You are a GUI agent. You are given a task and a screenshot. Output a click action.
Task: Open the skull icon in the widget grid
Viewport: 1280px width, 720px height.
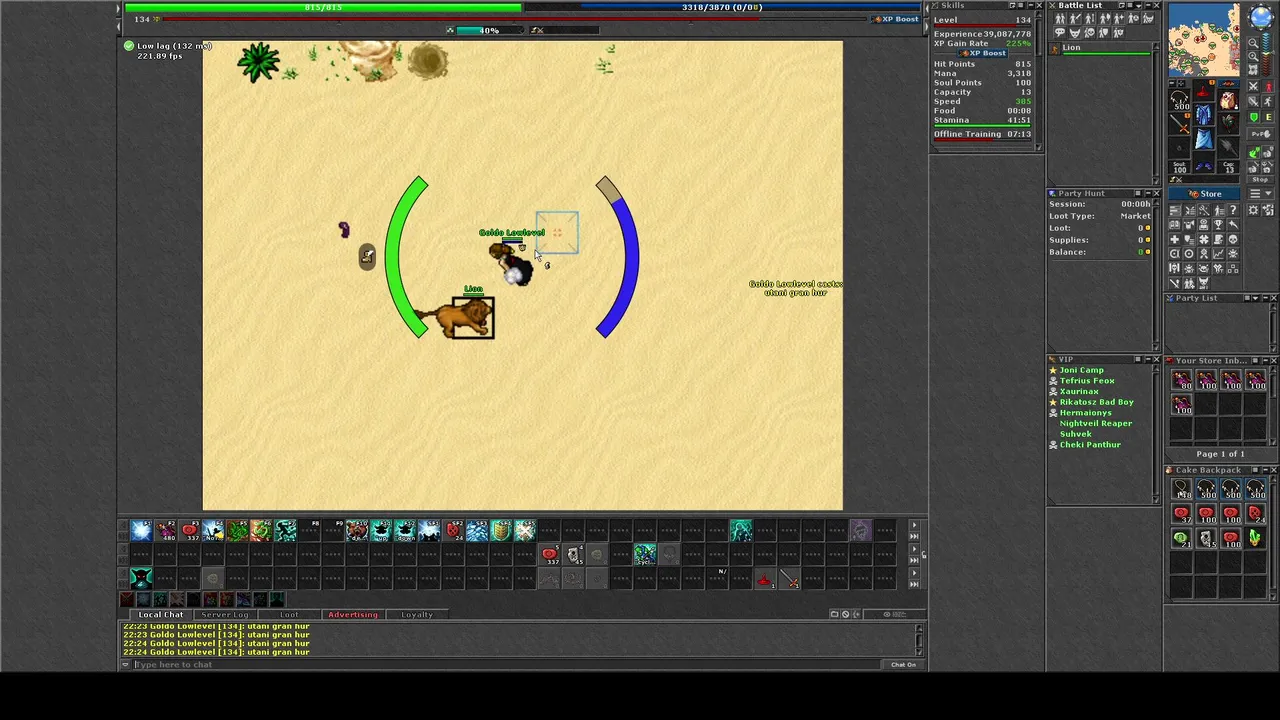coord(1233,239)
